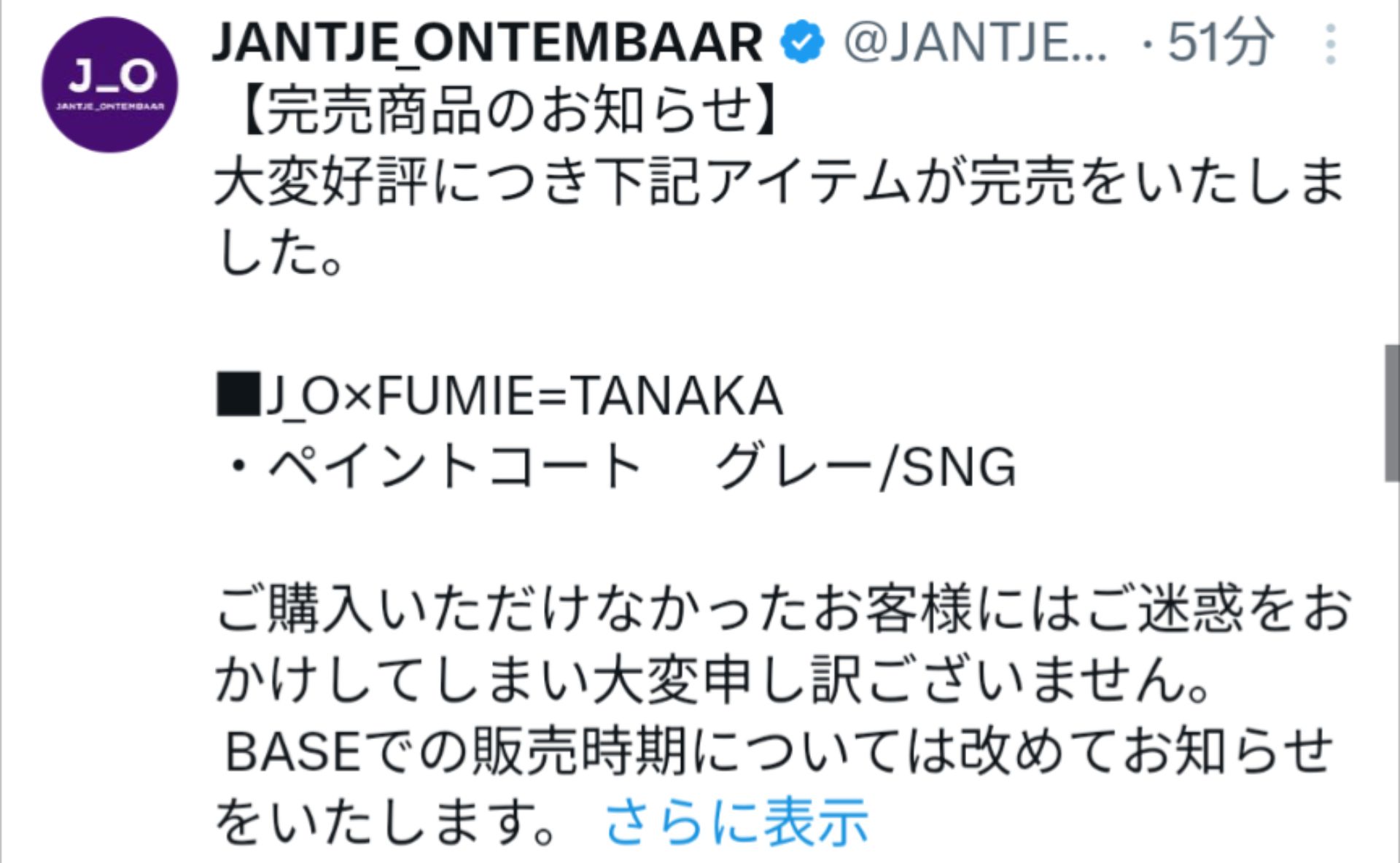Click the をいたします。 text before さらに表示

click(x=386, y=821)
